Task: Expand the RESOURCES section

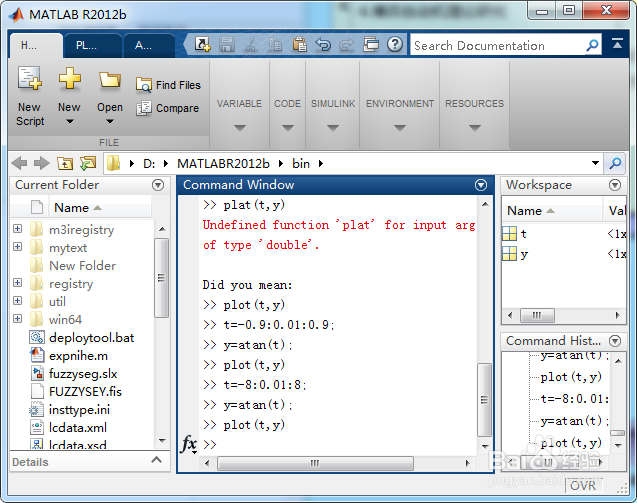Action: coord(474,128)
